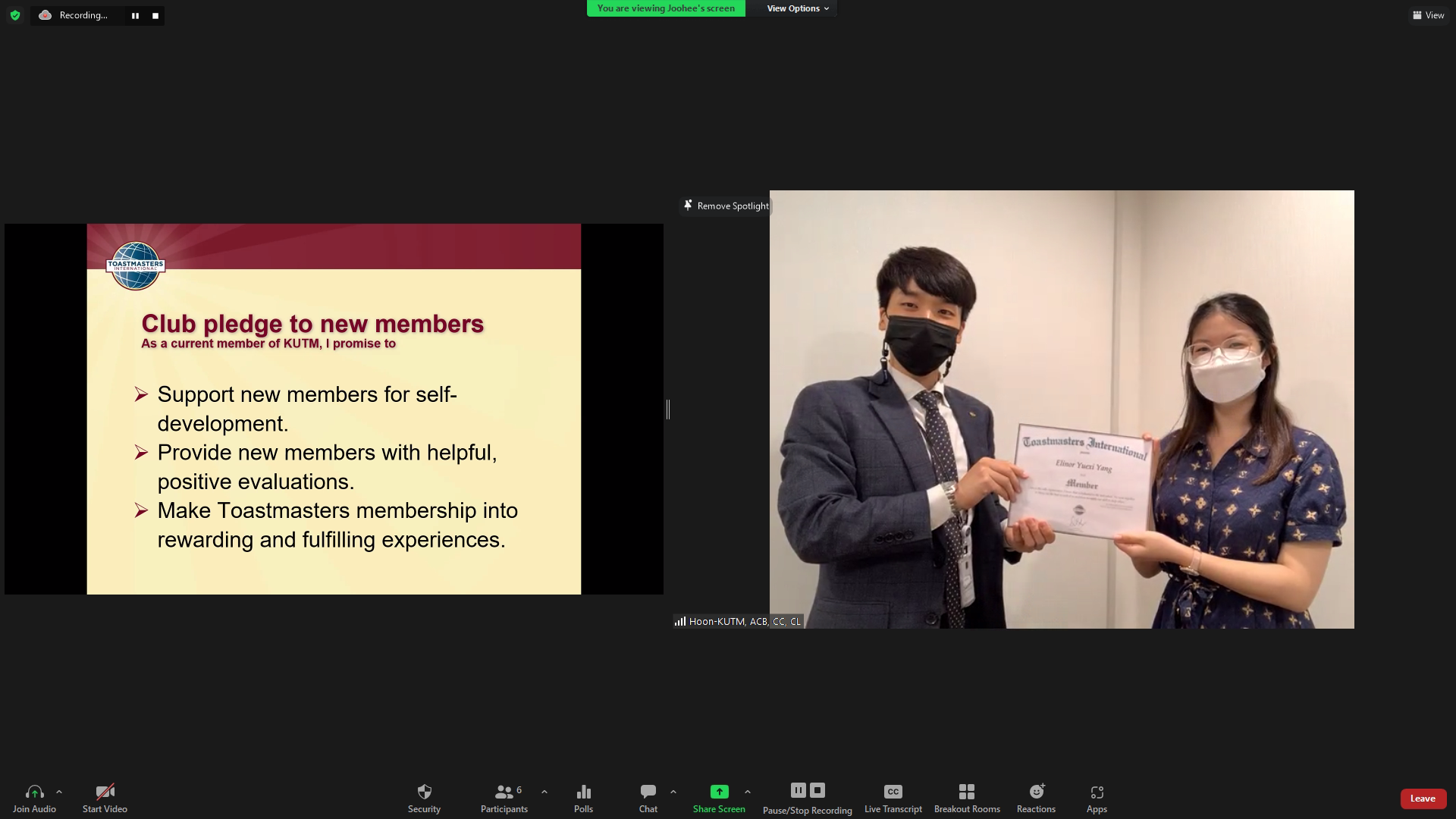Open the Chat panel
This screenshot has height=819, width=1456.
pos(648,799)
